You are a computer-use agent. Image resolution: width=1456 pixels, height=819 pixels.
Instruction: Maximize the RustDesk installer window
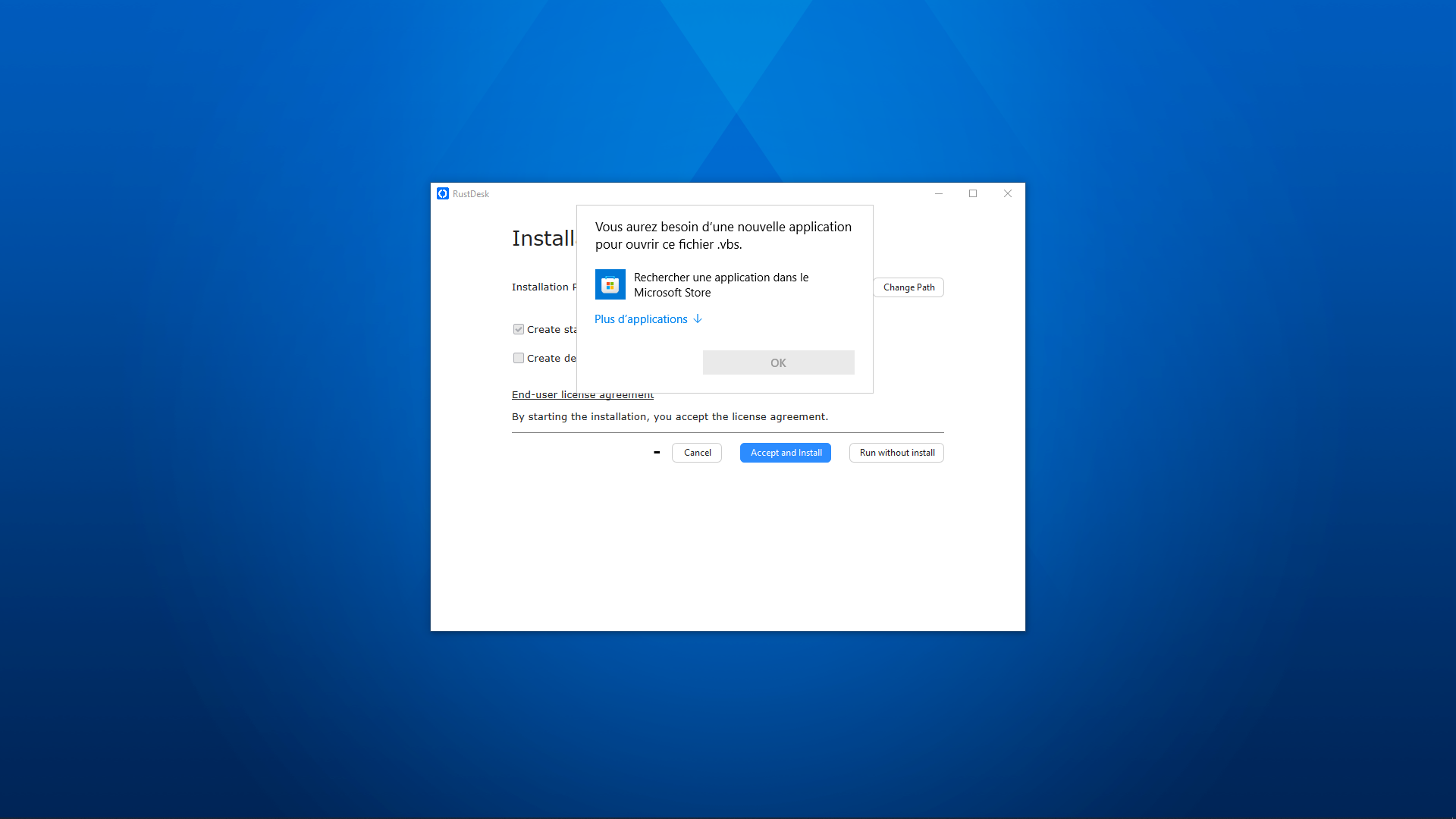coord(973,193)
